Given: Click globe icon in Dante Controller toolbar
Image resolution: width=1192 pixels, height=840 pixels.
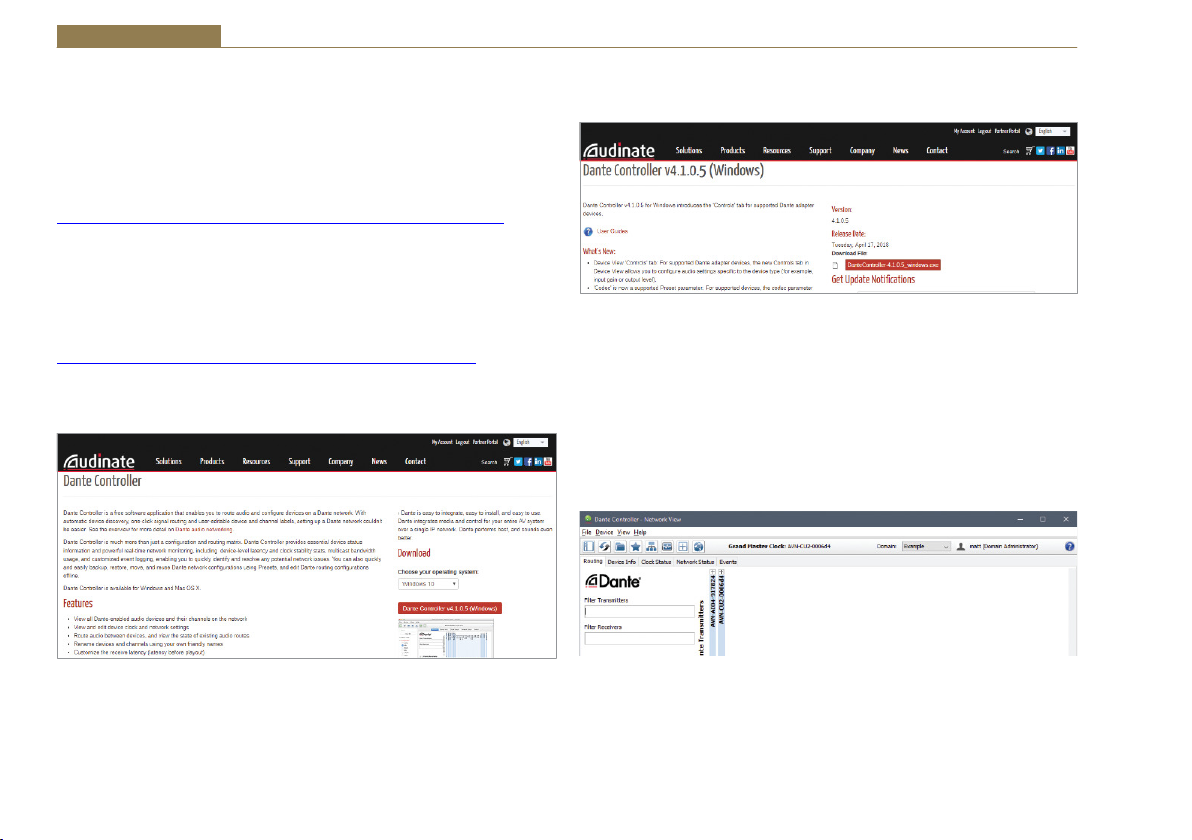Looking at the screenshot, I should [699, 547].
